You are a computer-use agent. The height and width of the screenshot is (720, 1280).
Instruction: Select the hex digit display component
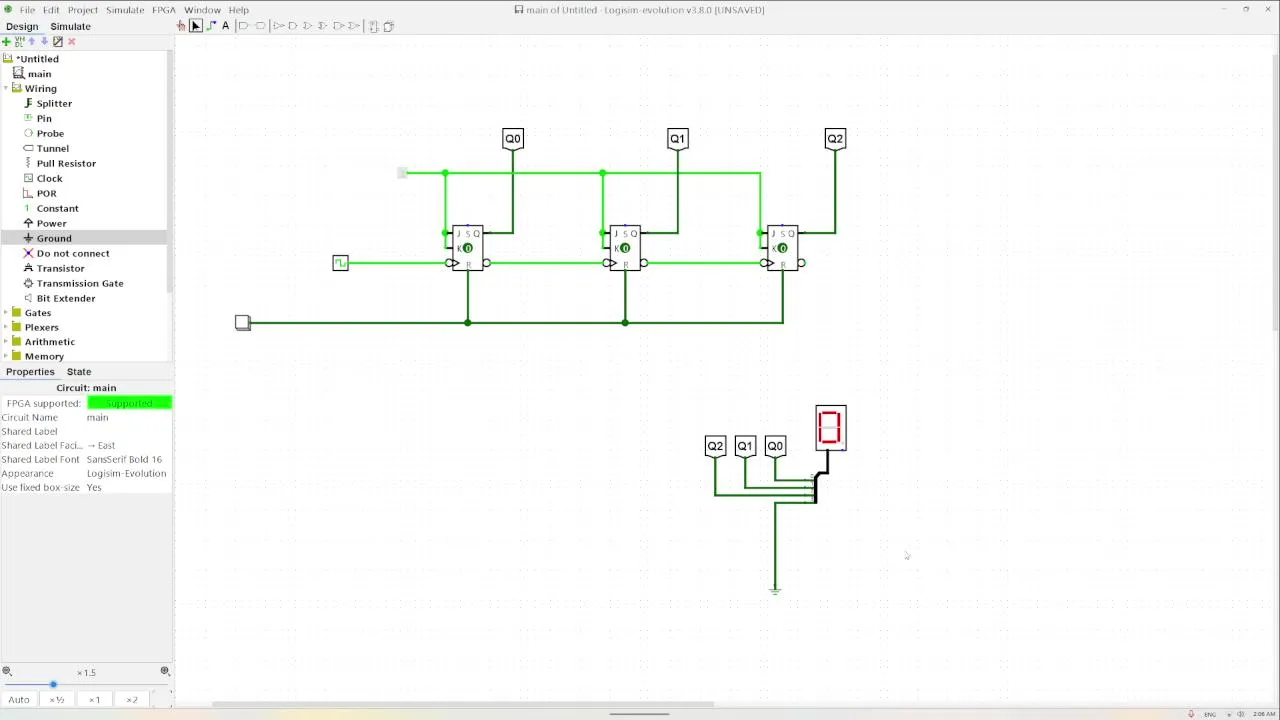(831, 427)
